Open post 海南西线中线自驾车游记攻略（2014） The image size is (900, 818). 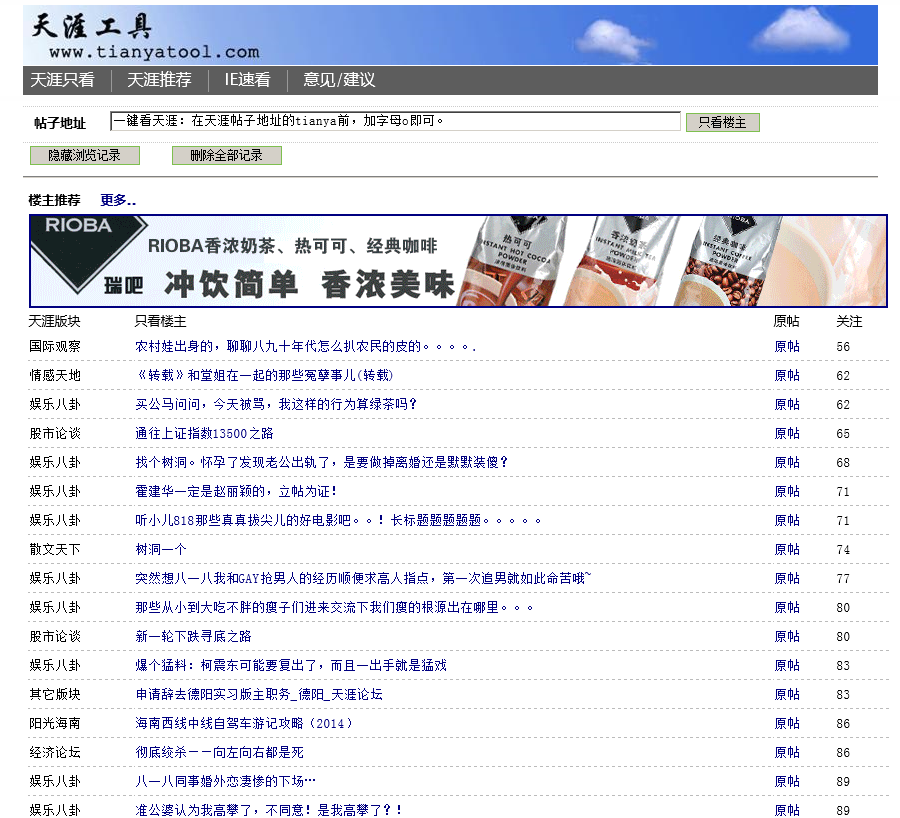(x=244, y=723)
